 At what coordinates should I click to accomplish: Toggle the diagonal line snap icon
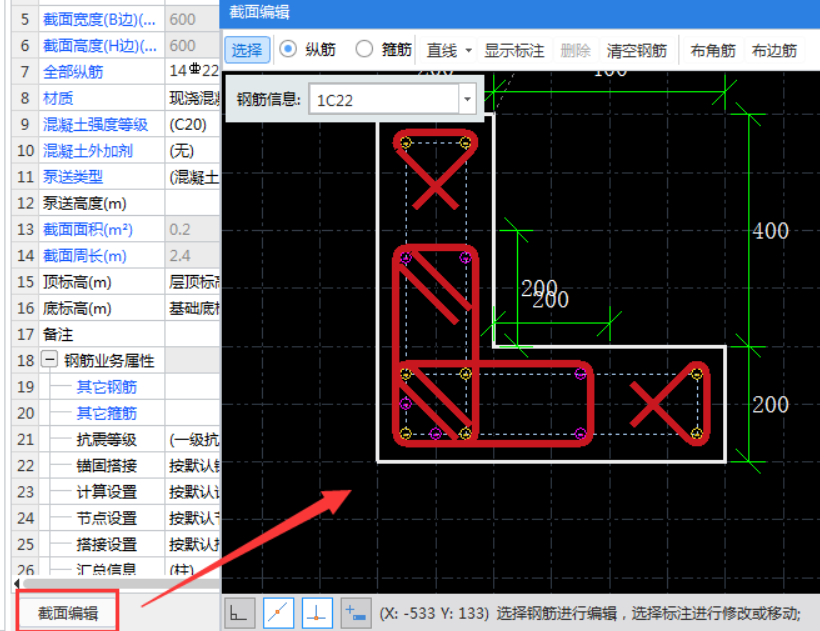pos(279,613)
